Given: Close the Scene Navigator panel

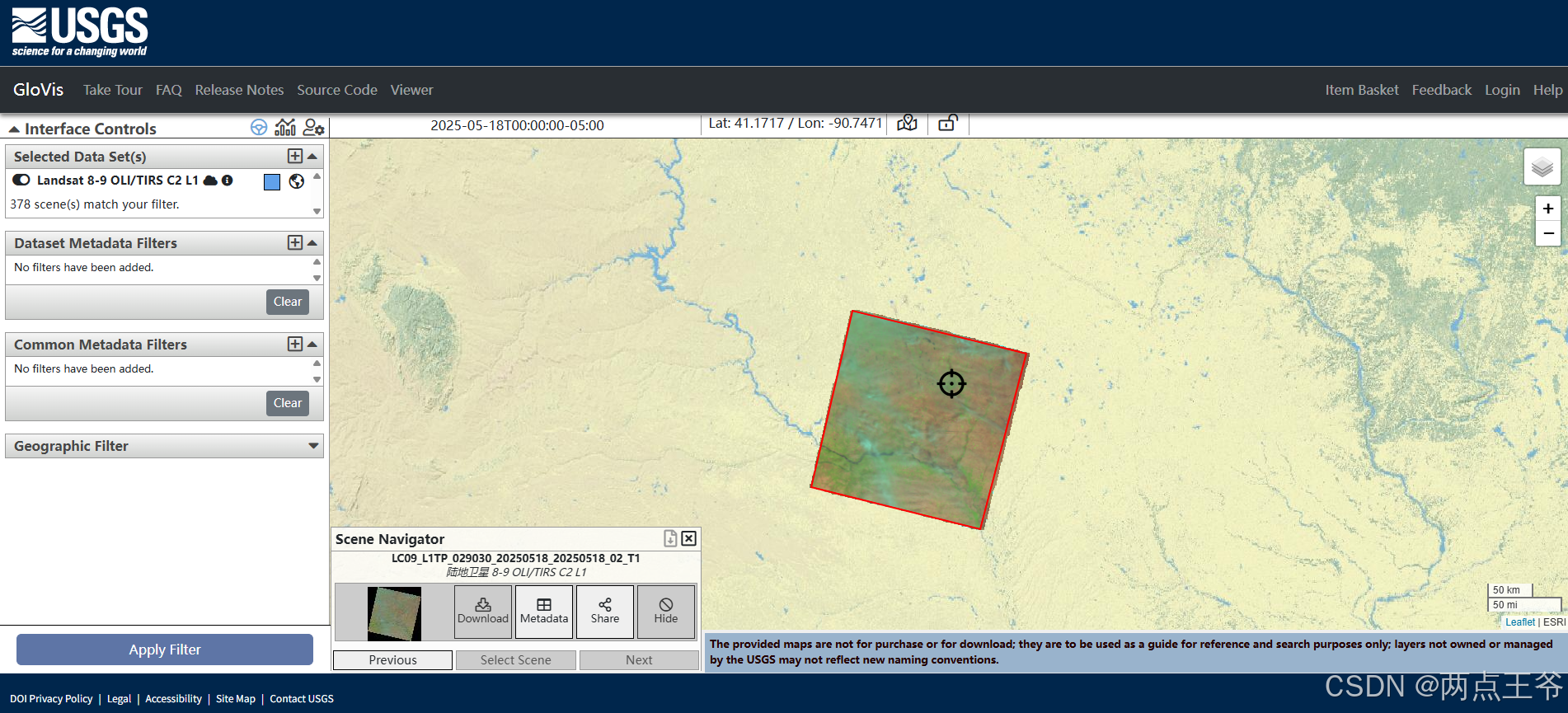Looking at the screenshot, I should click(689, 538).
